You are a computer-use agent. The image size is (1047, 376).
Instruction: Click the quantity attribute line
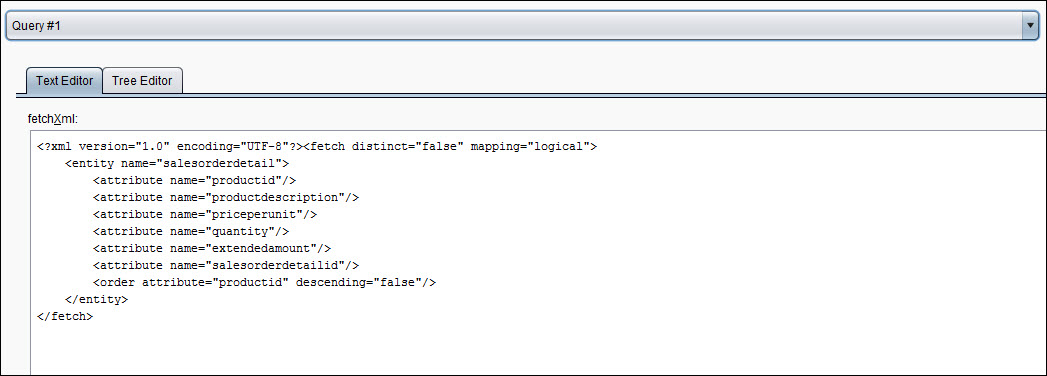click(x=191, y=231)
